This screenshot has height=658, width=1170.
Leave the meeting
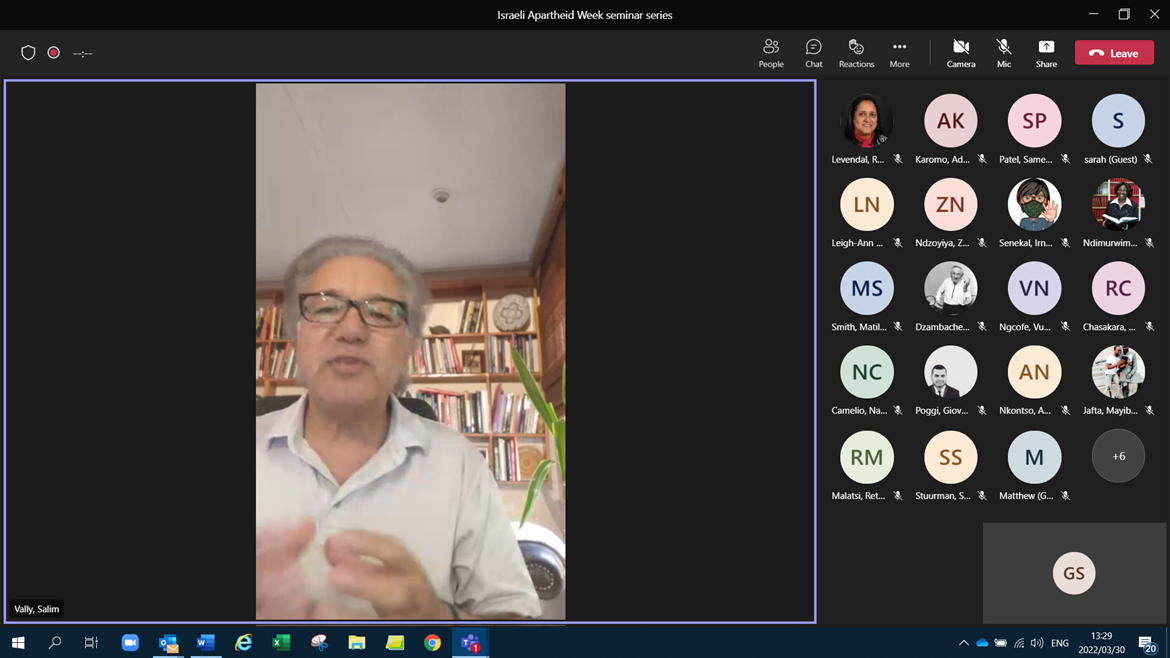(x=1114, y=53)
